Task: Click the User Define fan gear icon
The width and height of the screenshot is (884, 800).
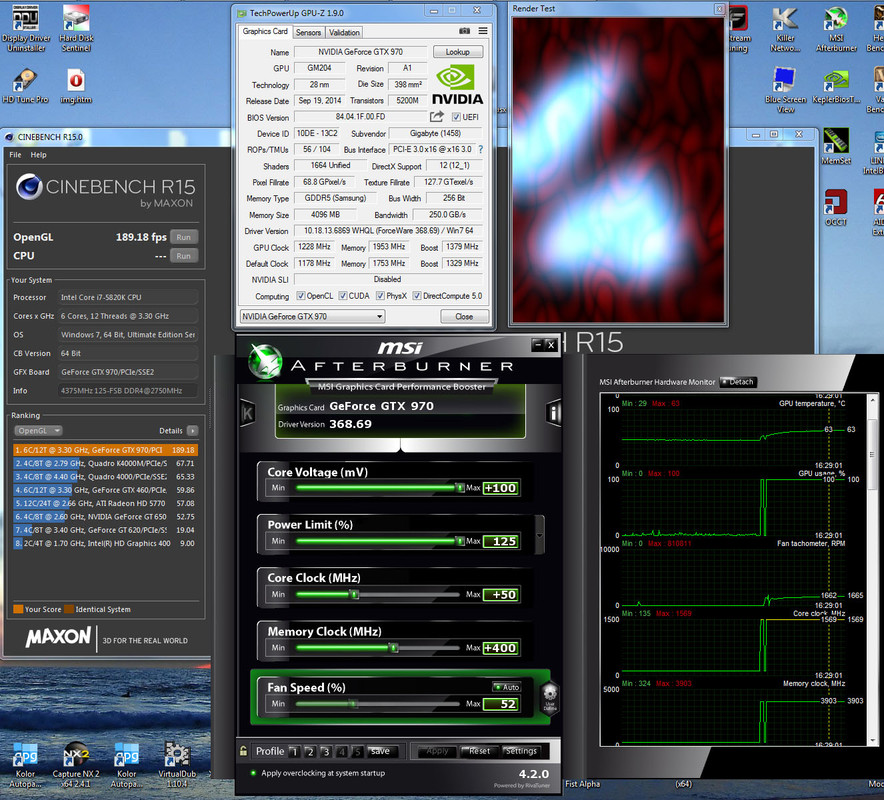Action: click(550, 697)
